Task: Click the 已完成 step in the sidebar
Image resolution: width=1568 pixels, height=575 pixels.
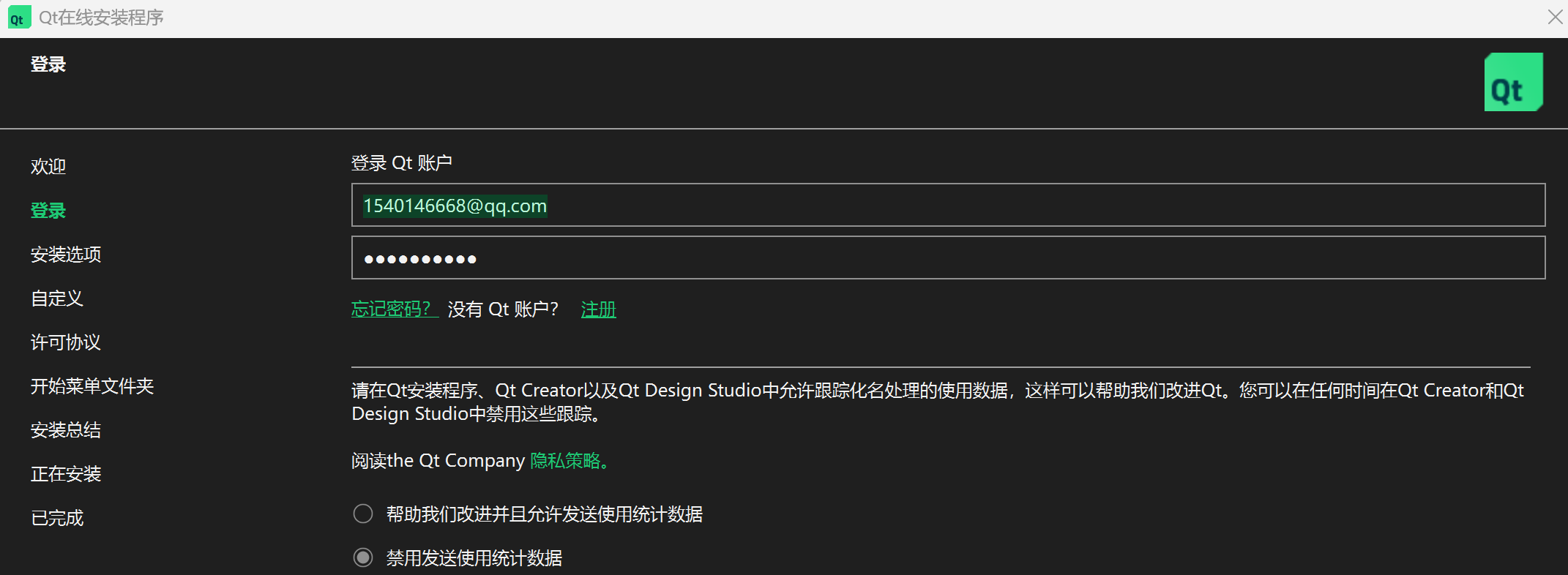Action: [57, 518]
